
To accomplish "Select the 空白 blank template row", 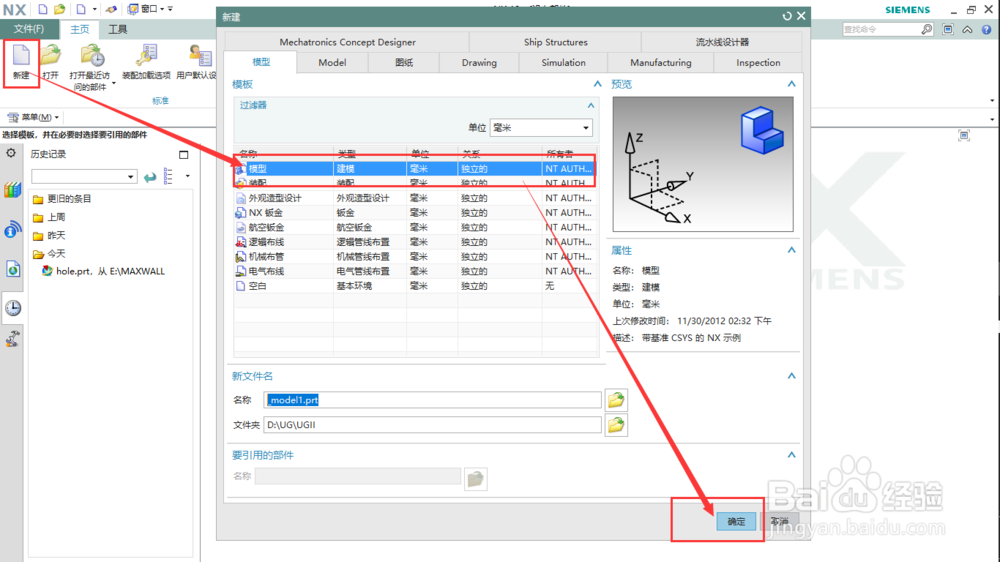I will [415, 286].
